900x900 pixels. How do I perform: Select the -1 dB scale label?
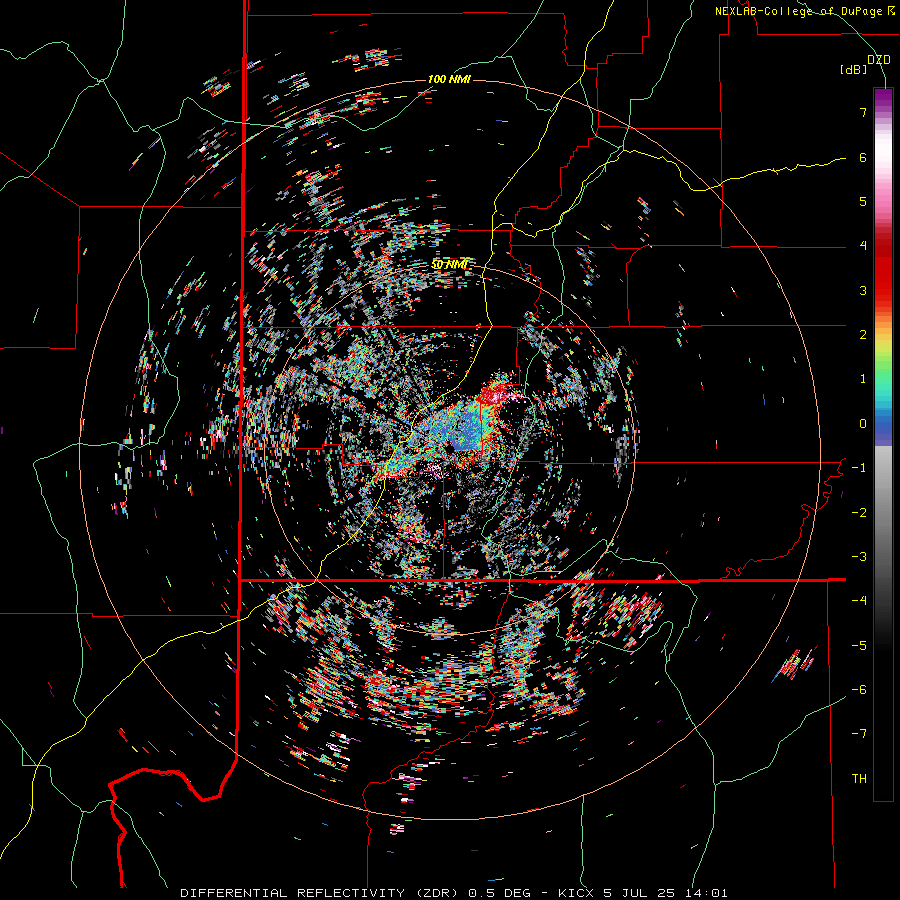[x=859, y=468]
